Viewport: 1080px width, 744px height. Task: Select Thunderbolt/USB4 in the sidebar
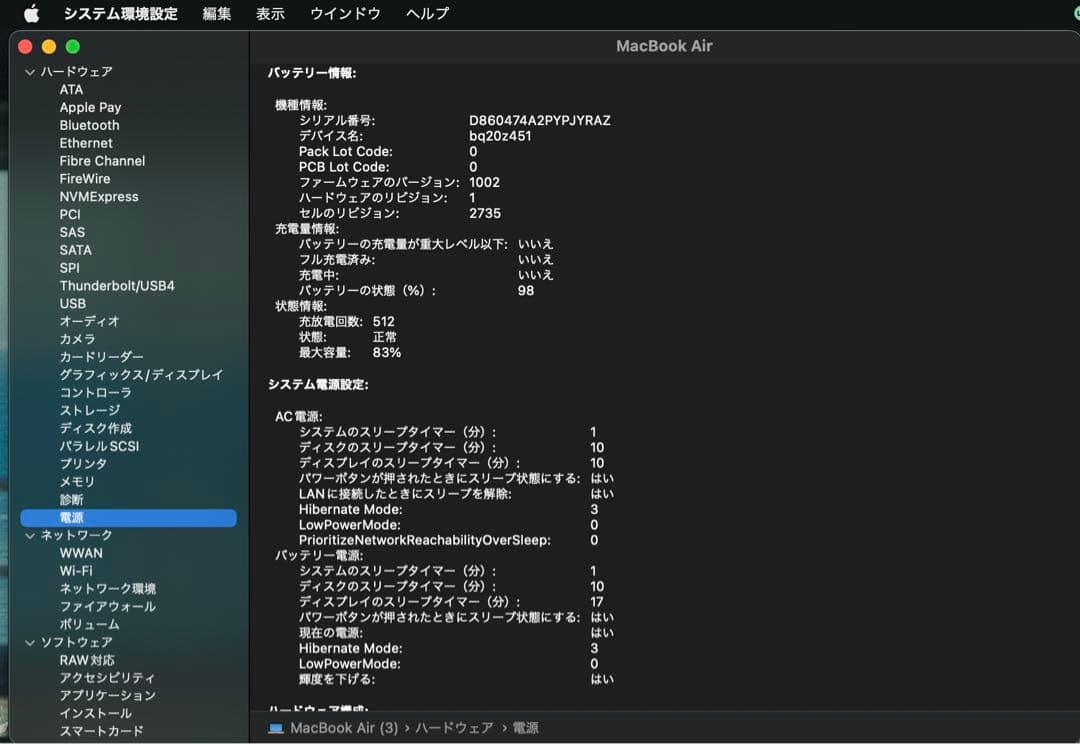coord(118,285)
